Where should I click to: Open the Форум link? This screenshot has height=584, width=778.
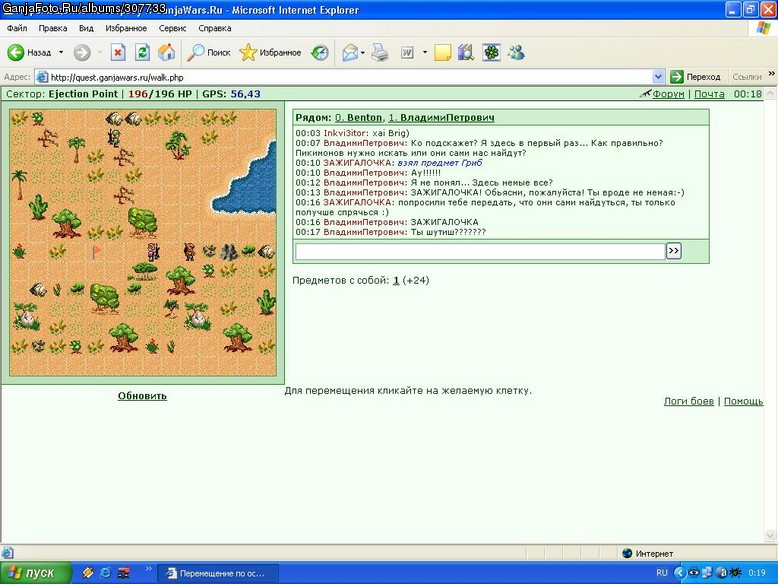click(x=668, y=94)
